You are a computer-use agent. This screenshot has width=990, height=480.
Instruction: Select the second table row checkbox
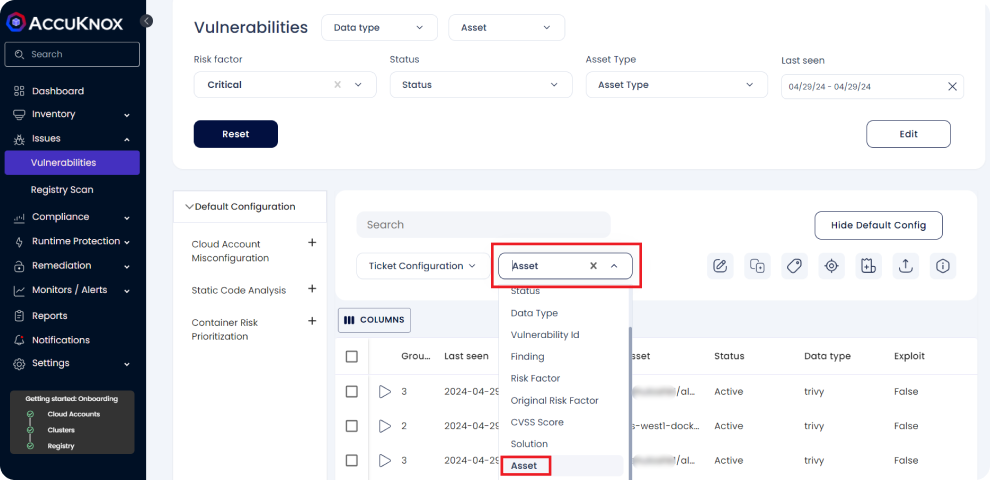click(x=351, y=426)
